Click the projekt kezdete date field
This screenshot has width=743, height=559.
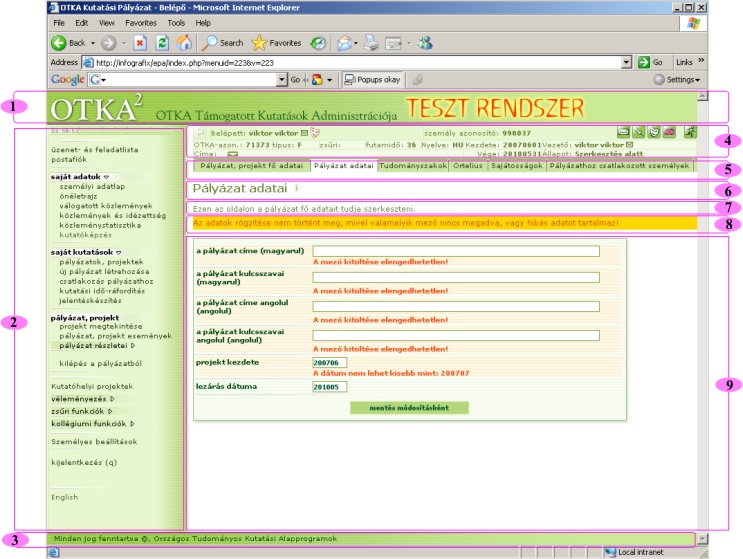[x=329, y=362]
